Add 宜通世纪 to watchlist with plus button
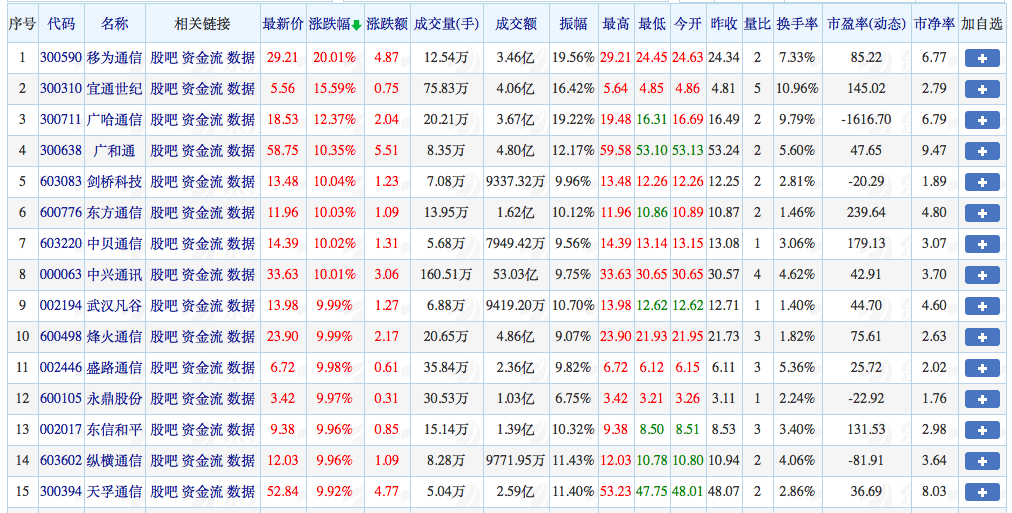The image size is (1012, 513). pos(982,89)
